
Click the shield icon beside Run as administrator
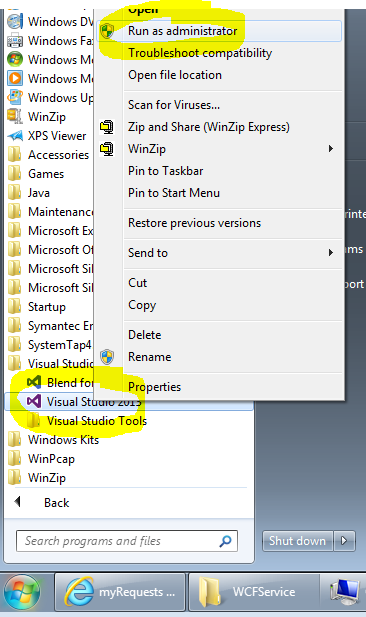click(107, 31)
